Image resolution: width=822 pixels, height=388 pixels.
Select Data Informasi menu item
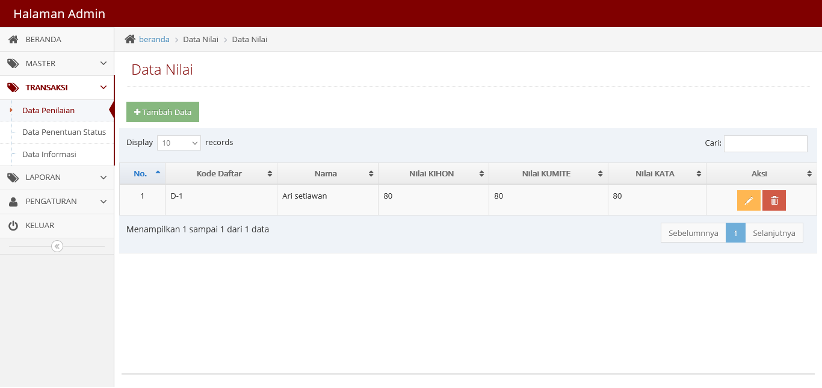point(49,155)
